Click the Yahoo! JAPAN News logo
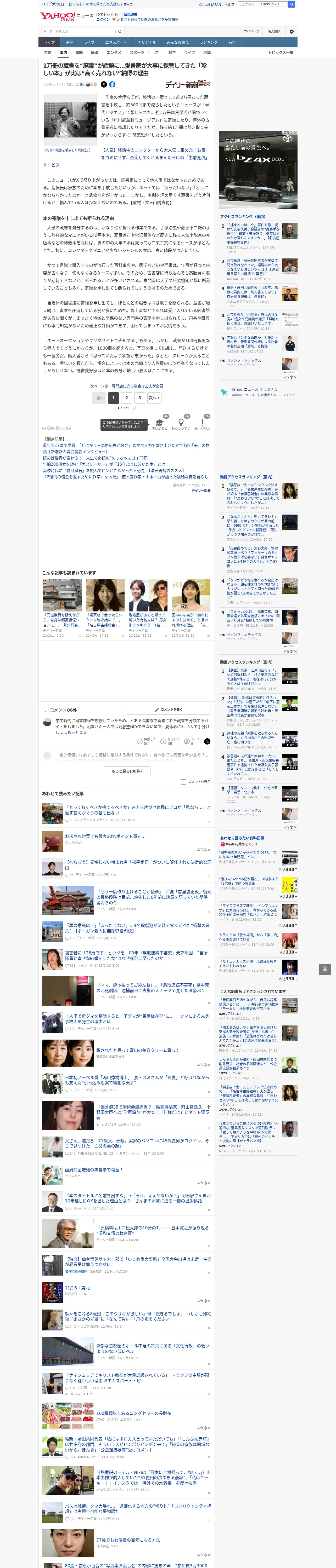 pyautogui.click(x=66, y=16)
